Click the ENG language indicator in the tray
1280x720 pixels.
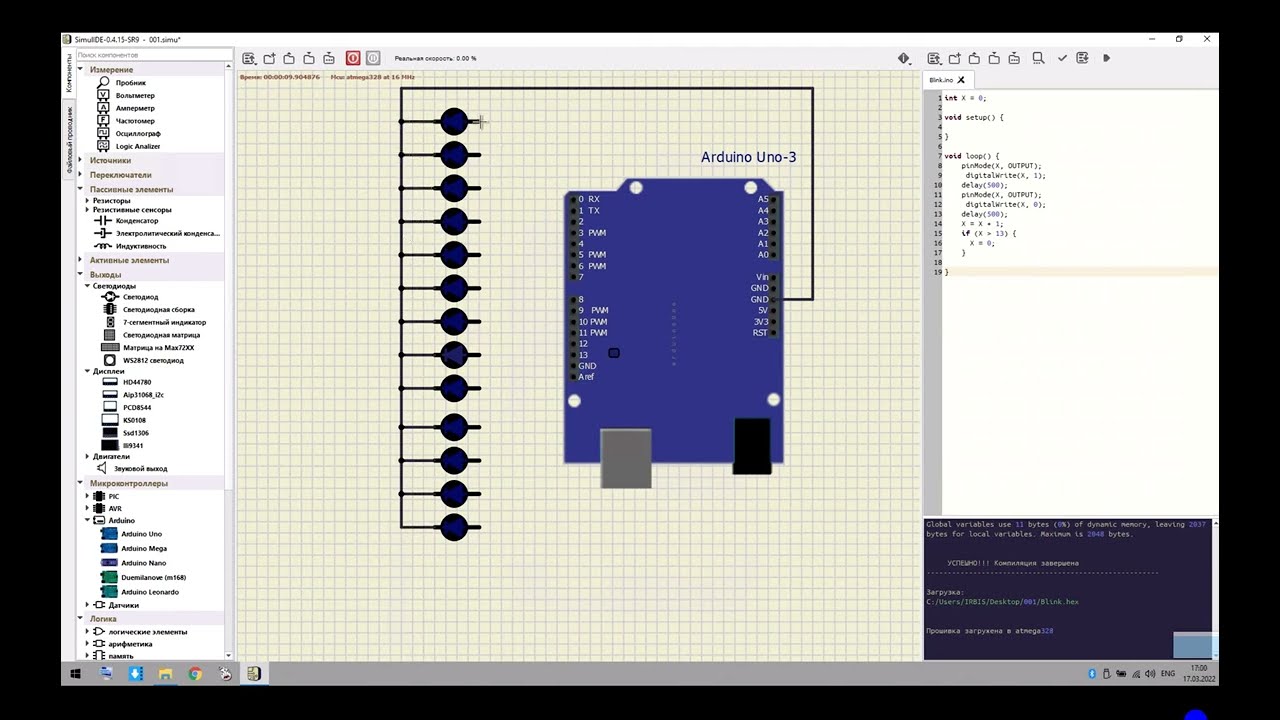pos(1167,674)
